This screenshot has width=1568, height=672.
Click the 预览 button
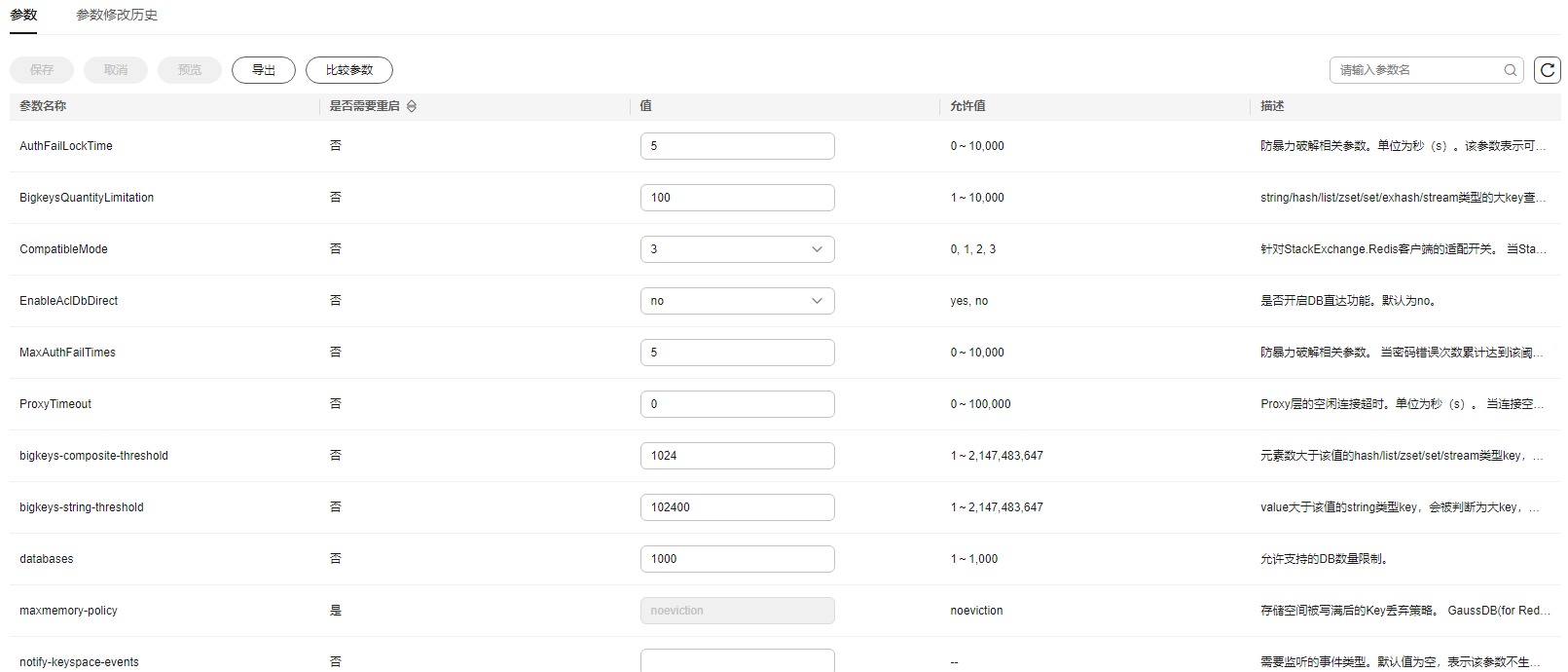tap(190, 70)
